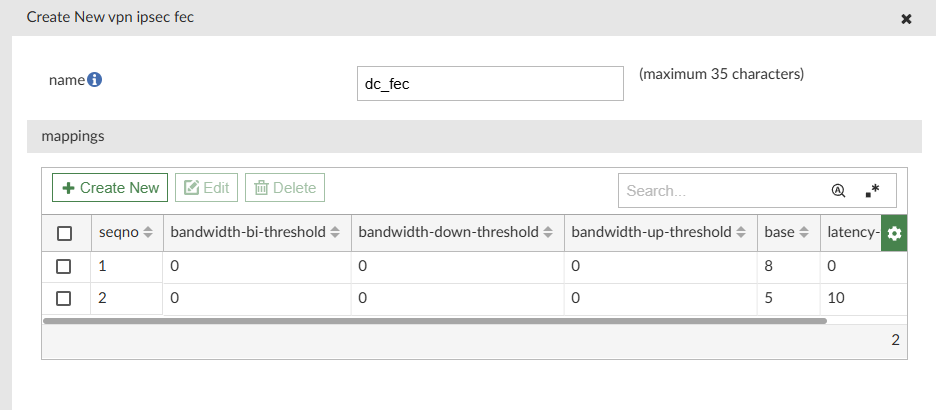This screenshot has width=938, height=410.
Task: Sort by bandwidth-down-threshold column arrows
Action: tap(548, 233)
